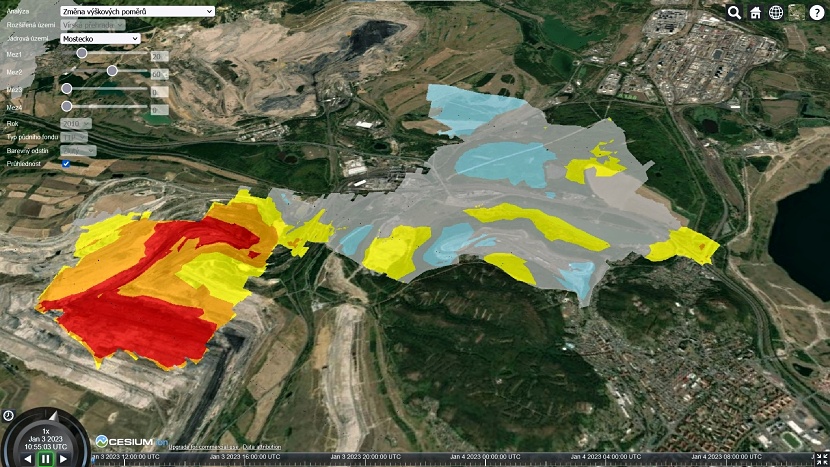The image size is (830, 467).
Task: Open Jádrová území dropdown Mostecko
Action: click(100, 39)
